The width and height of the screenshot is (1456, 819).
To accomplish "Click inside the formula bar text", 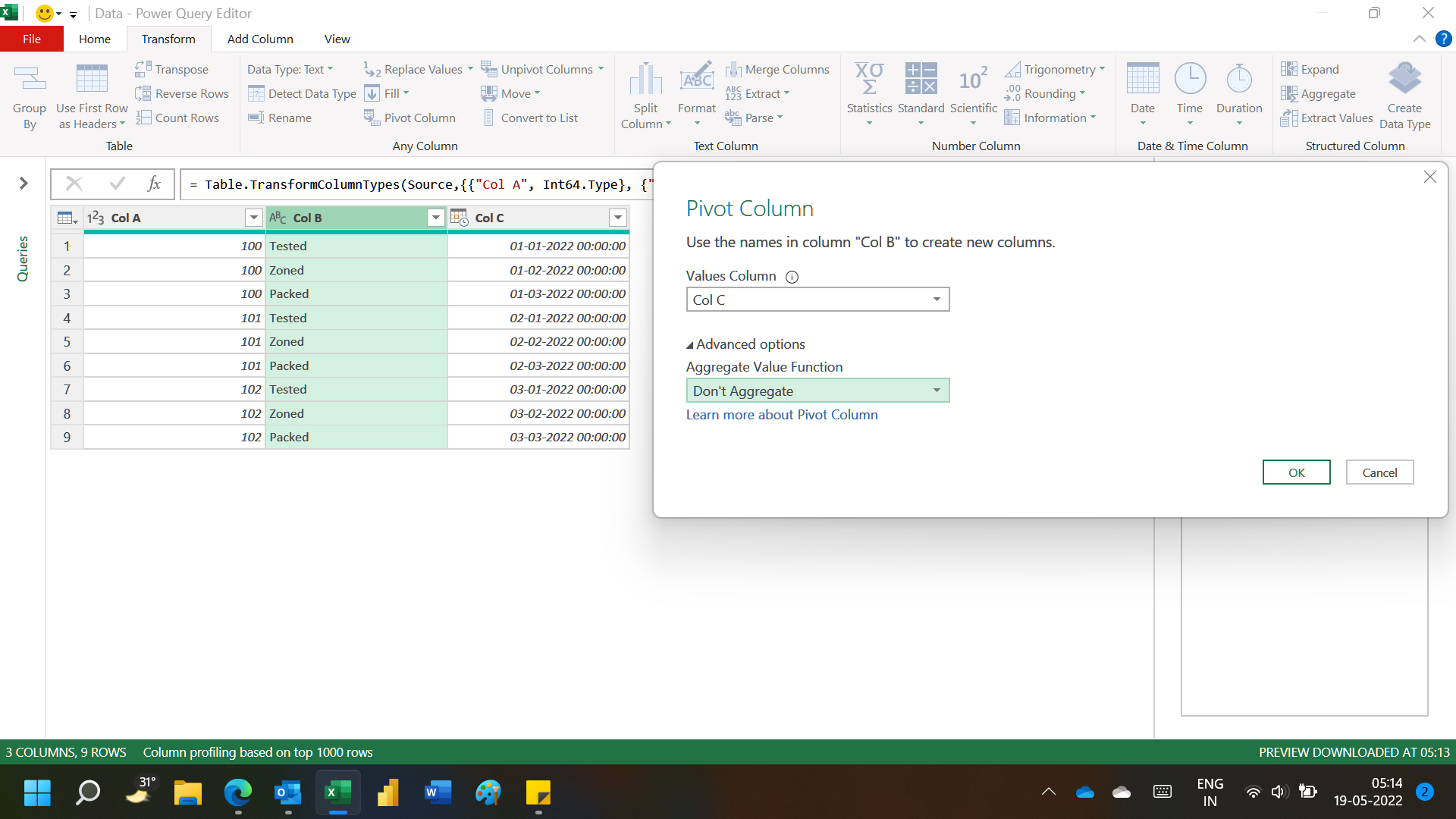I will tap(420, 184).
